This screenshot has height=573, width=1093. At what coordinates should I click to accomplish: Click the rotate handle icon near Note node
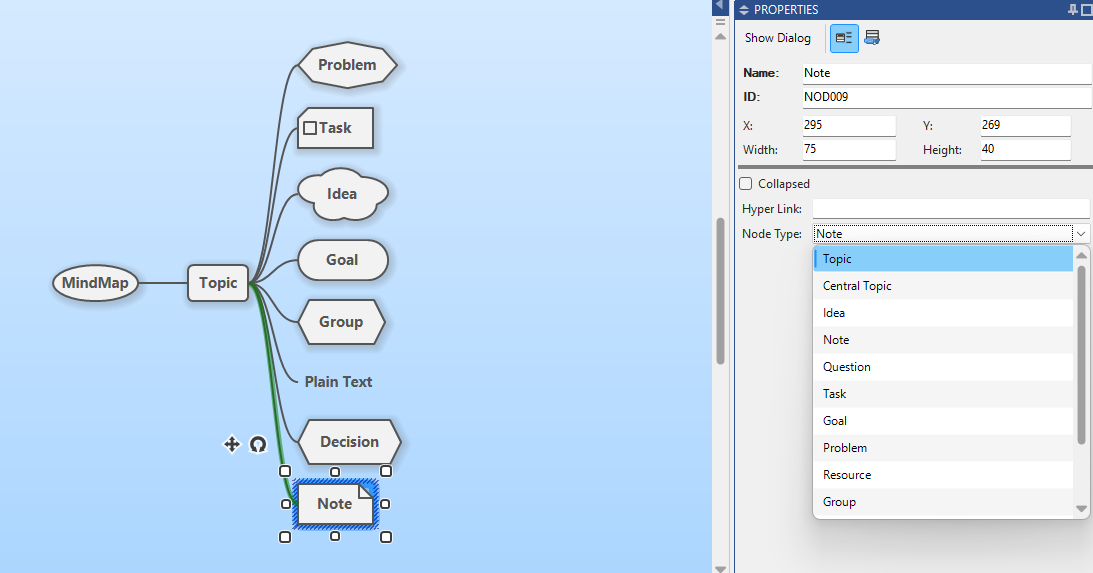(258, 444)
